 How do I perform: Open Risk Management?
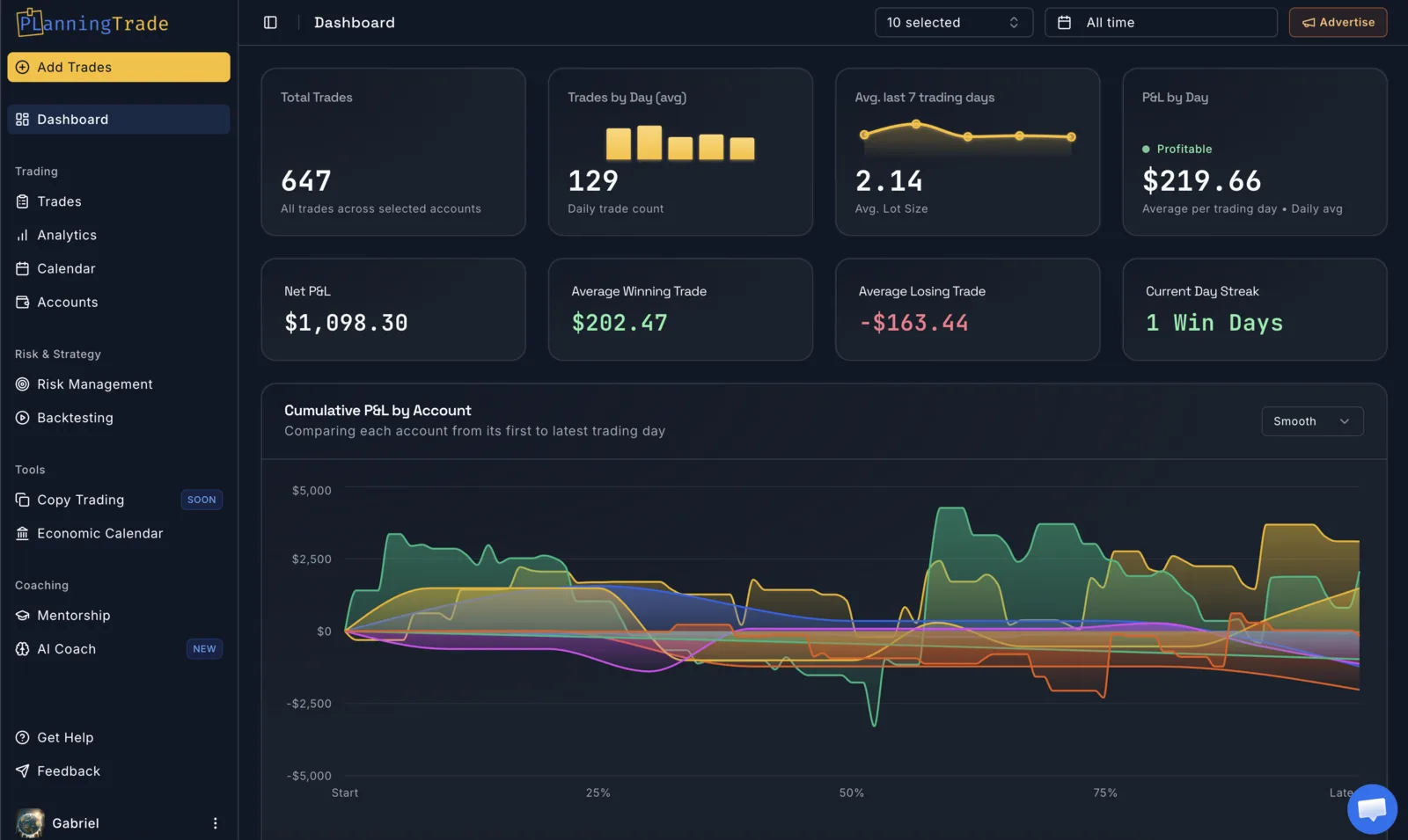[x=119, y=384]
